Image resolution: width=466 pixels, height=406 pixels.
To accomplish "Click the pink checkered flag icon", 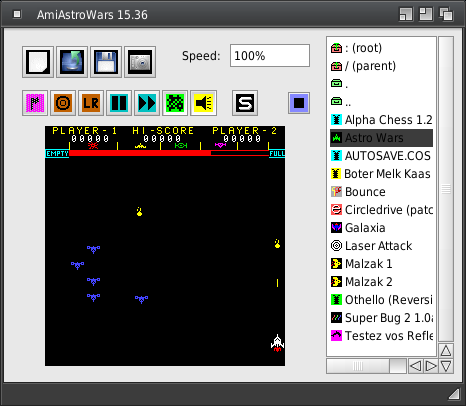I will pyautogui.click(x=35, y=103).
